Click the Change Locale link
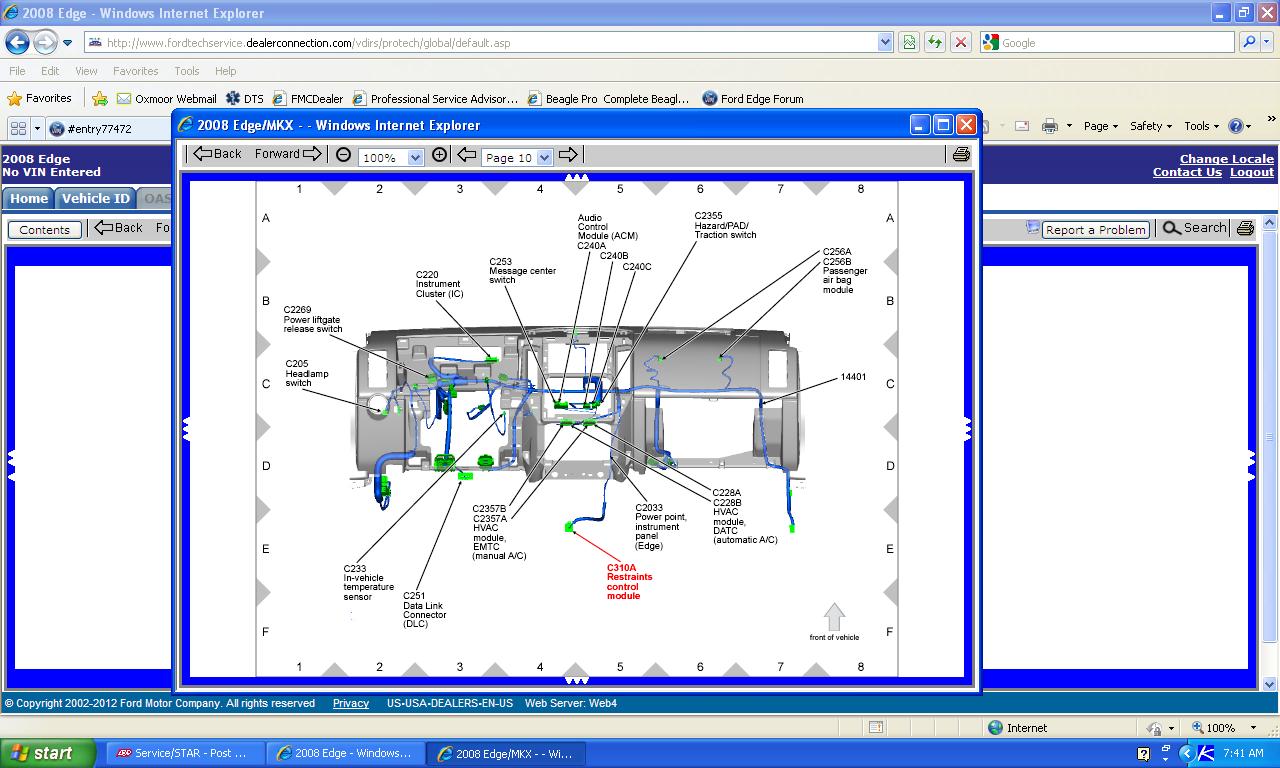1280x768 pixels. [x=1227, y=159]
